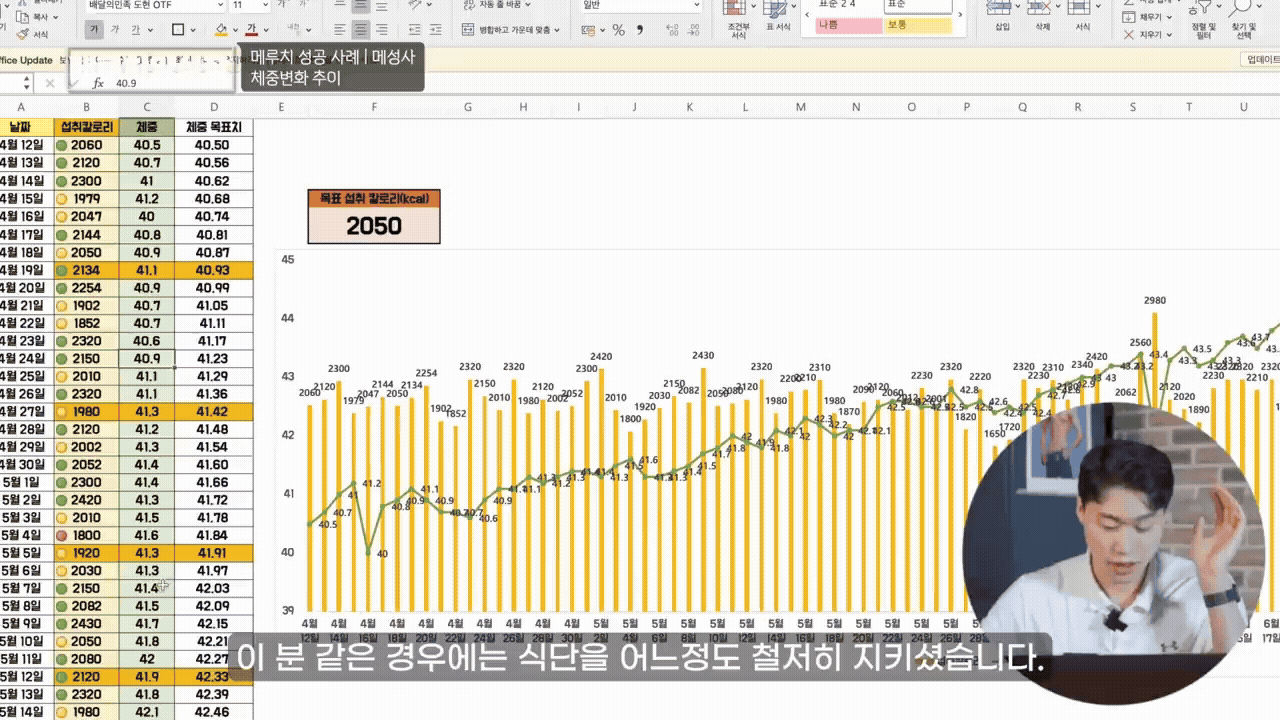Select the weight cell 42 for 5월 11일

(x=147, y=658)
